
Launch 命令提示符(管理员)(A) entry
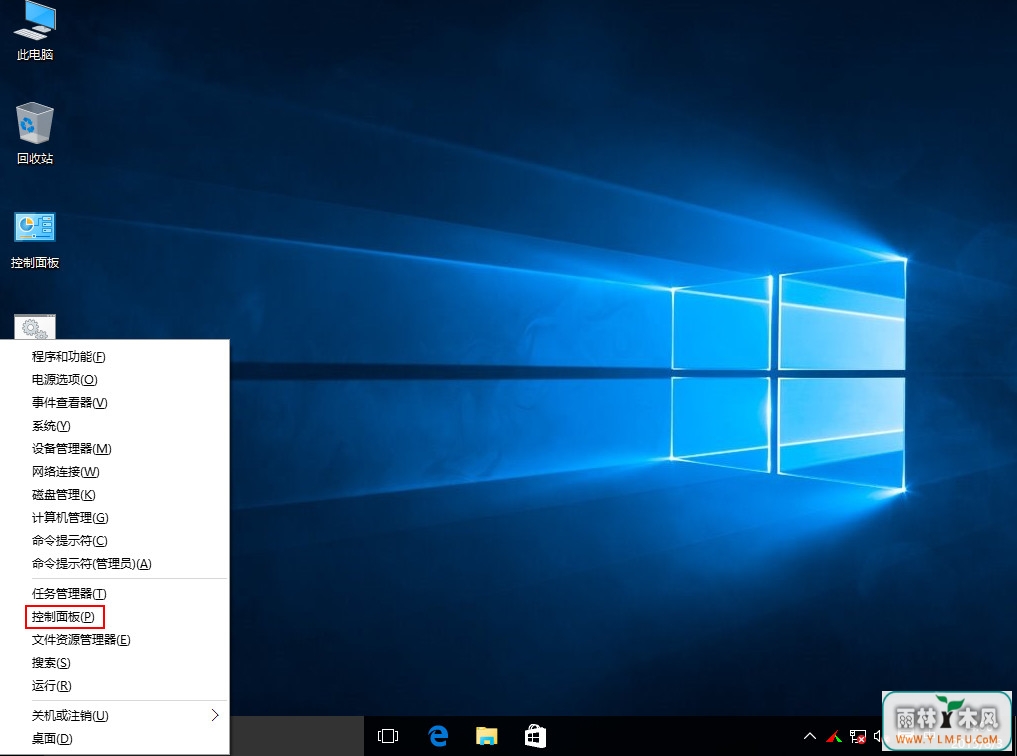coord(115,563)
